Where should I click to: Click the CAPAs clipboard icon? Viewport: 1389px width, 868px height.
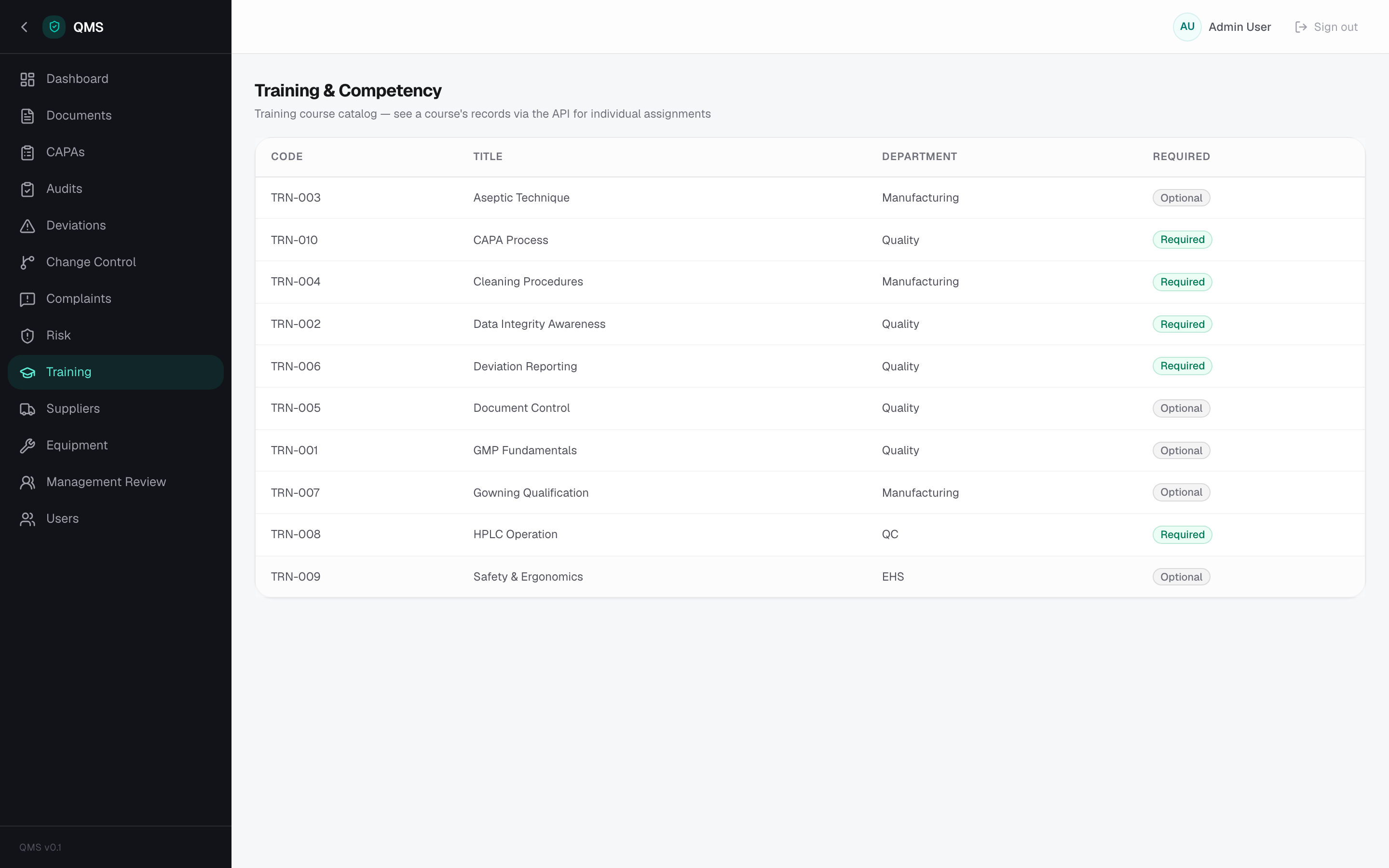point(27,153)
